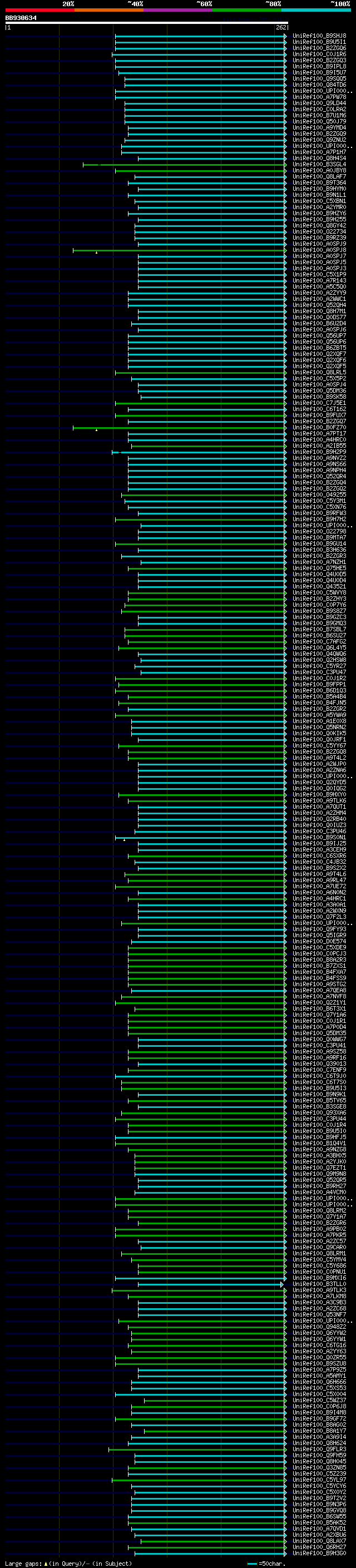356x1568 pixels.
Task: Click the label UniRef100_Q8GY42
Action: pos(319,225)
